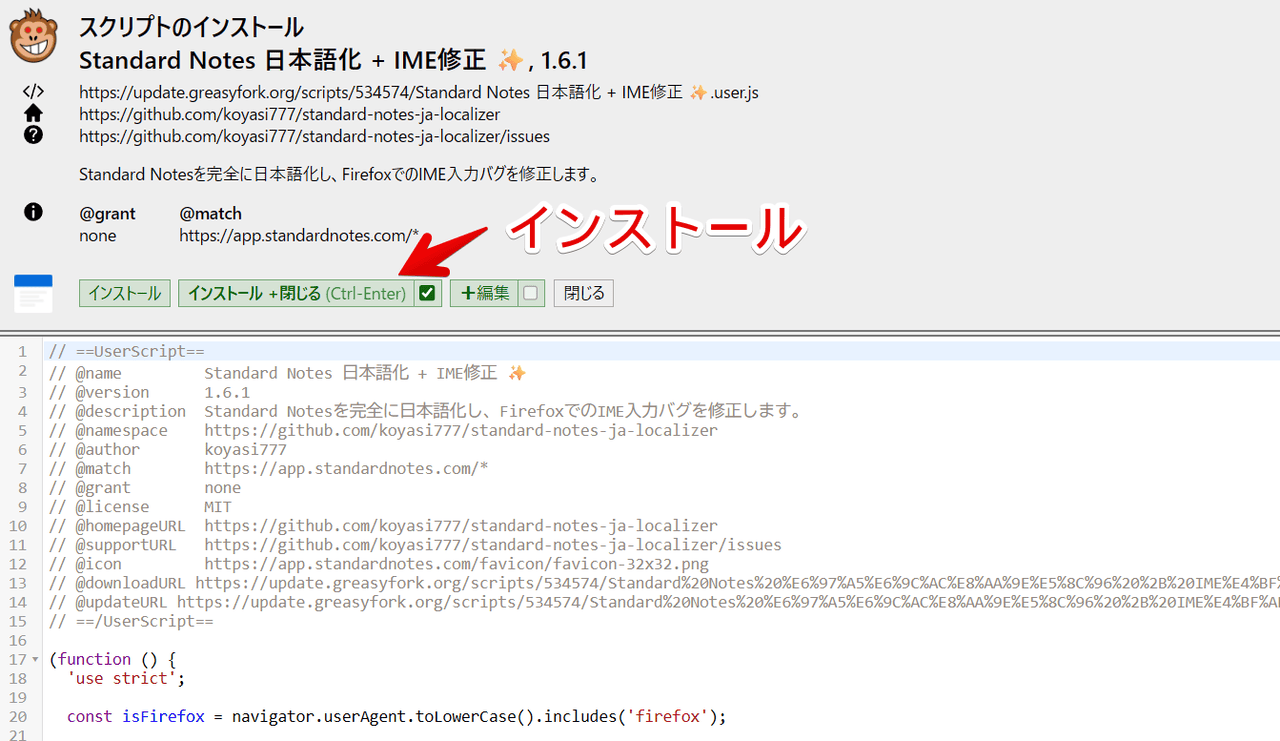
Task: Click the '// @description' code line
Action: click(x=426, y=411)
